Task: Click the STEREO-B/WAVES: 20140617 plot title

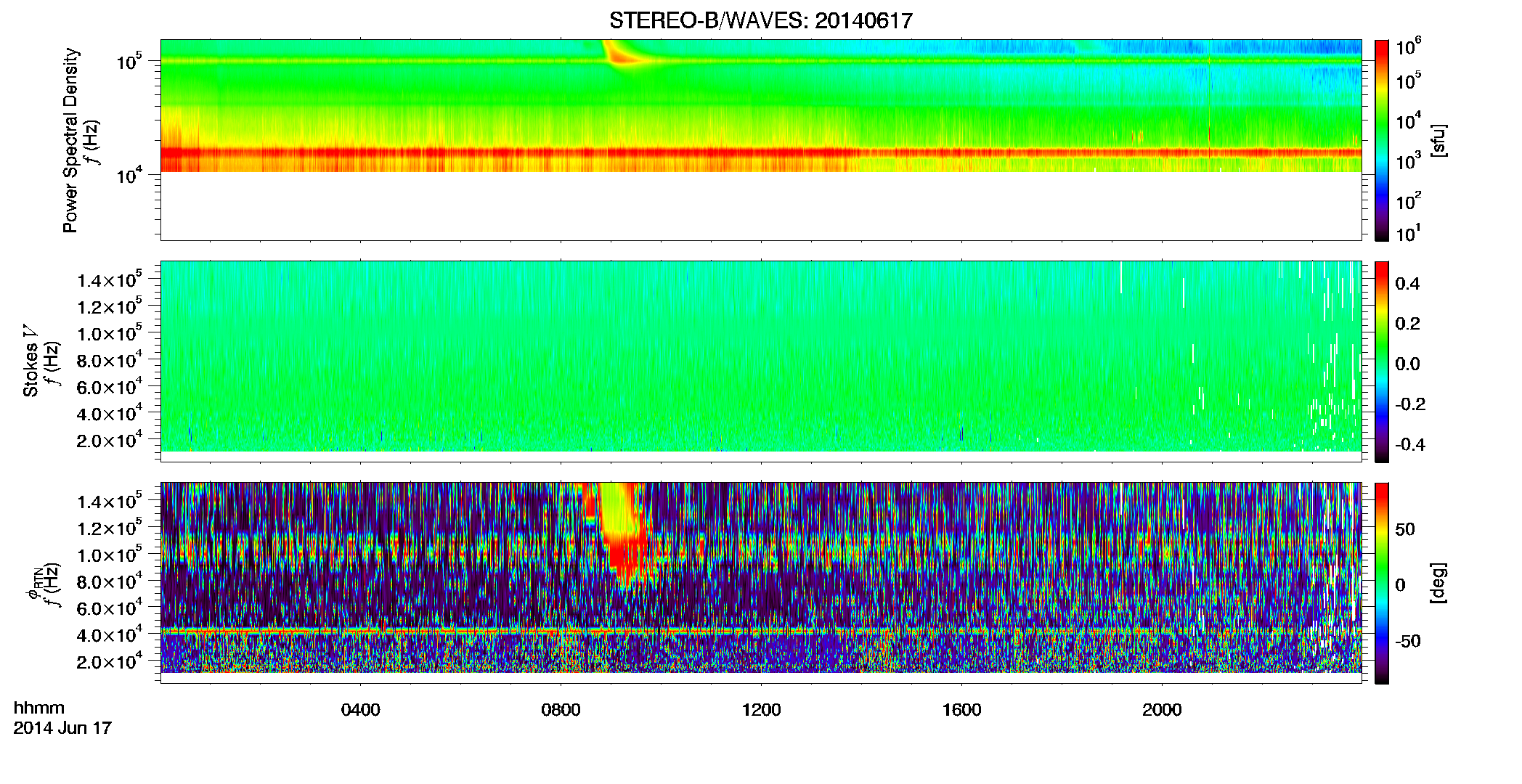Action: [760, 20]
